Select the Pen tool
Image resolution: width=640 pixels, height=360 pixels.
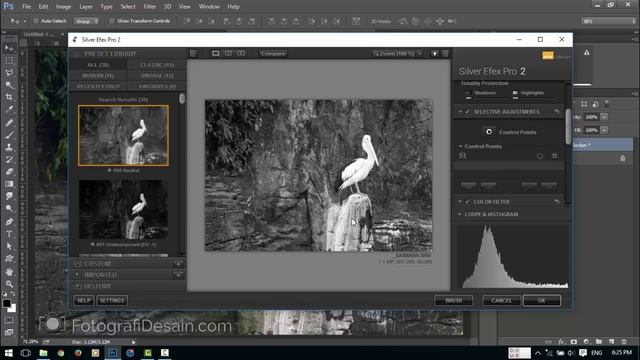pyautogui.click(x=9, y=222)
